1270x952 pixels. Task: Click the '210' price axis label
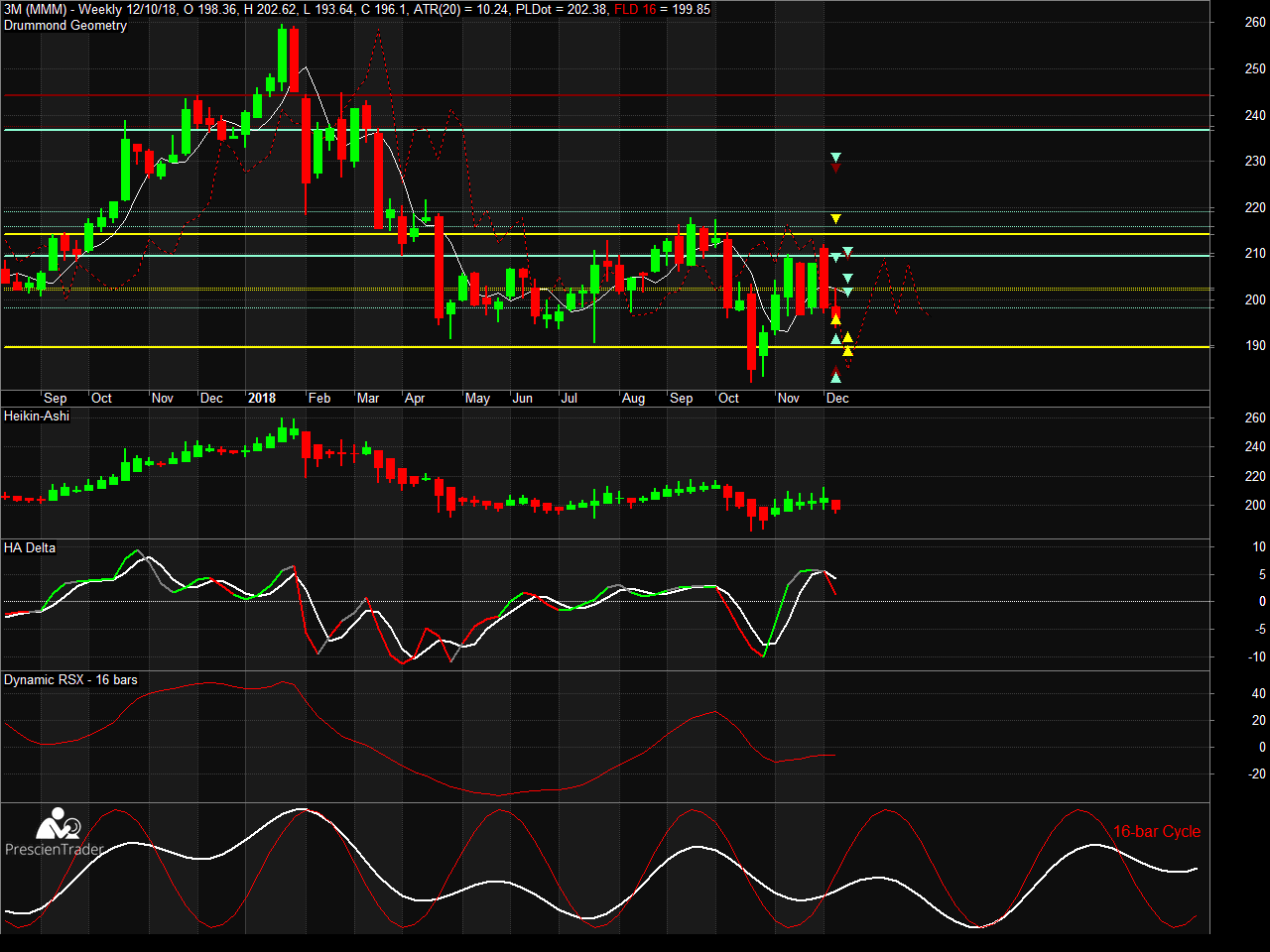point(1255,253)
